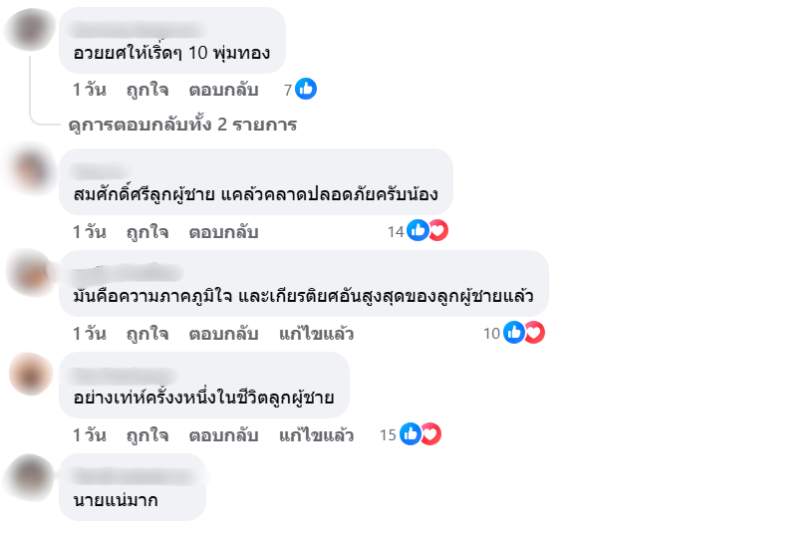
Task: Open avatar beside 'อย่างเท่ห์ครั้งหนึ่ง' comment
Action: [30, 373]
